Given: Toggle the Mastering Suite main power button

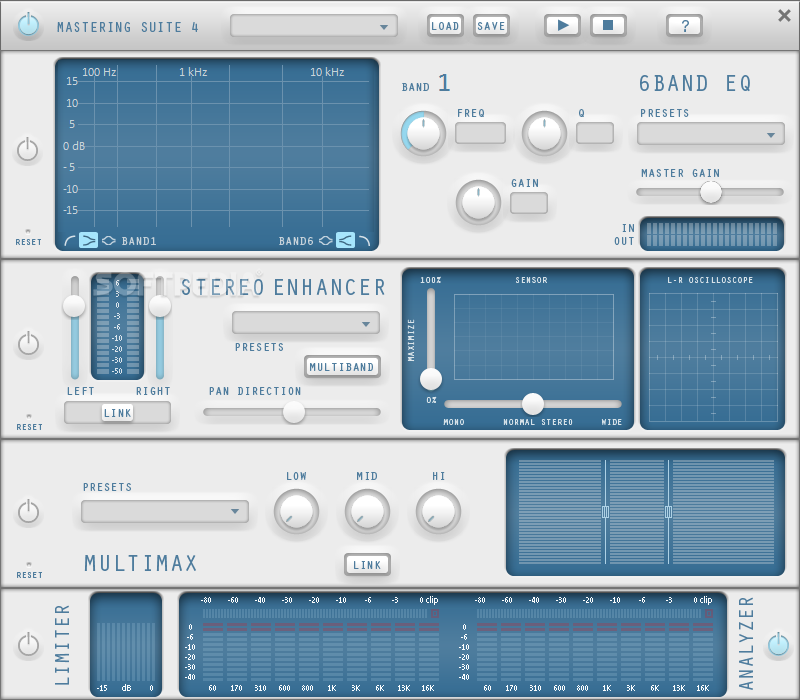Looking at the screenshot, I should coord(28,25).
